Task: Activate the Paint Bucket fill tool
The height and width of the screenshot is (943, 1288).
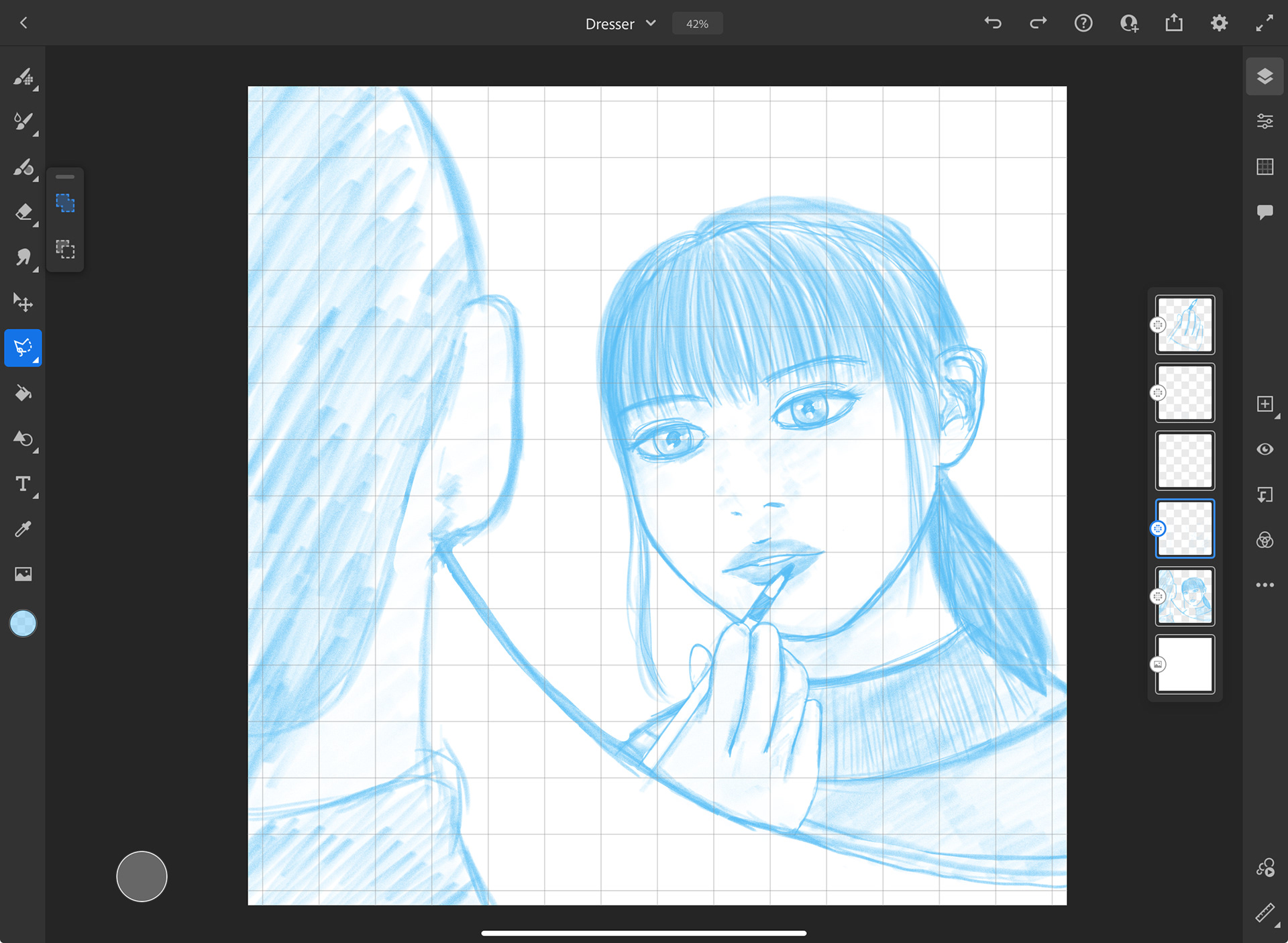Action: point(23,393)
